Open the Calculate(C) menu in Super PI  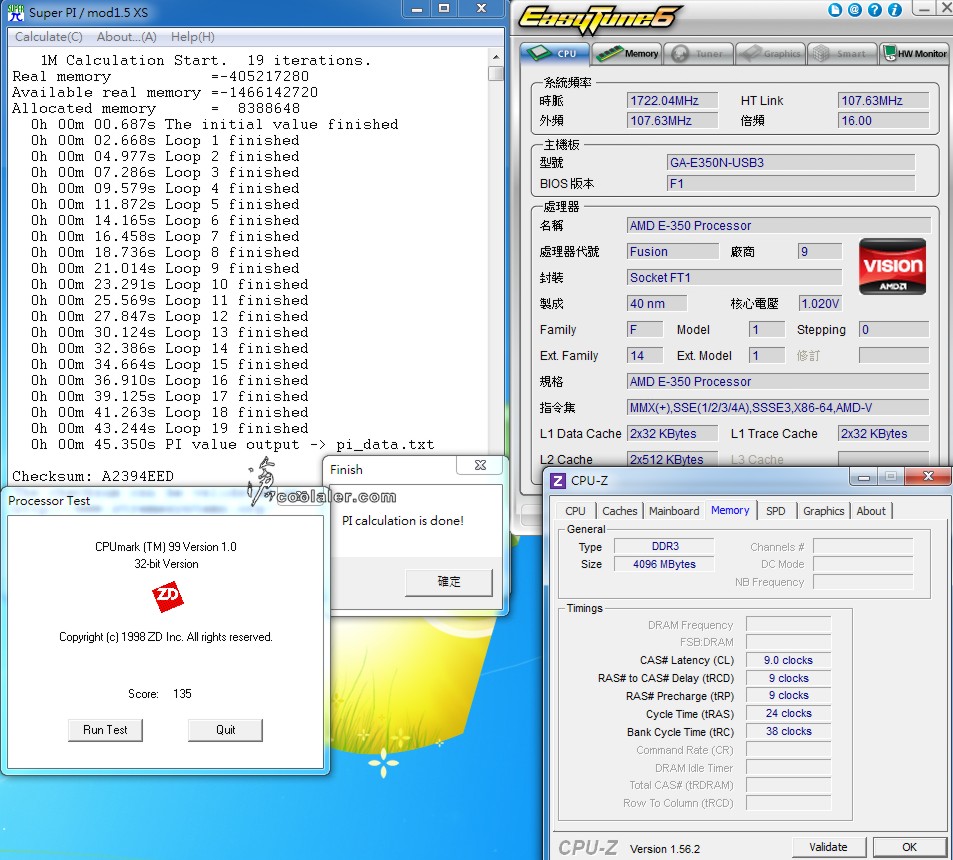click(49, 37)
